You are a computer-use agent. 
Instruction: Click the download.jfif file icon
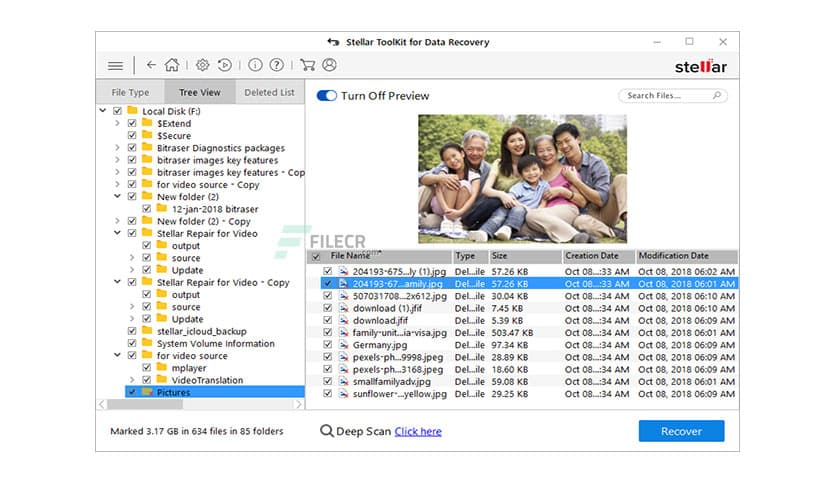click(344, 320)
